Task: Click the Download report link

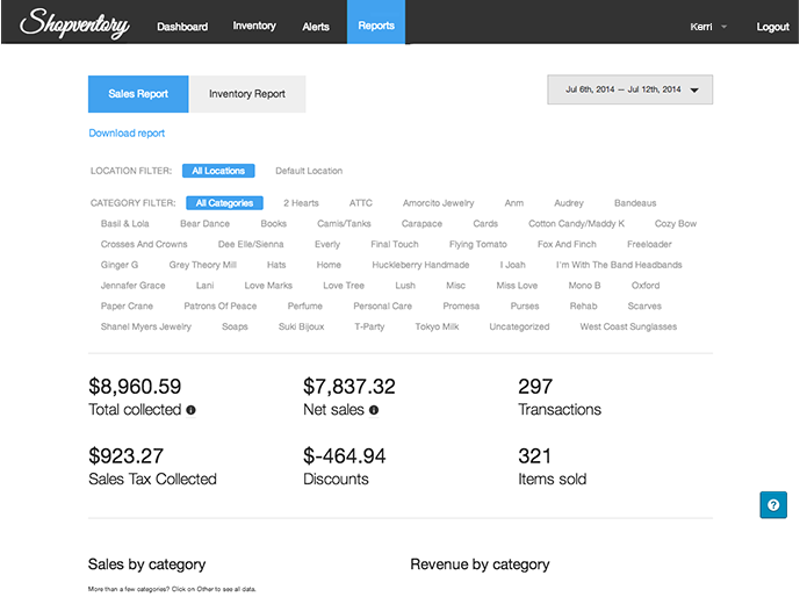Action: pyautogui.click(x=126, y=133)
